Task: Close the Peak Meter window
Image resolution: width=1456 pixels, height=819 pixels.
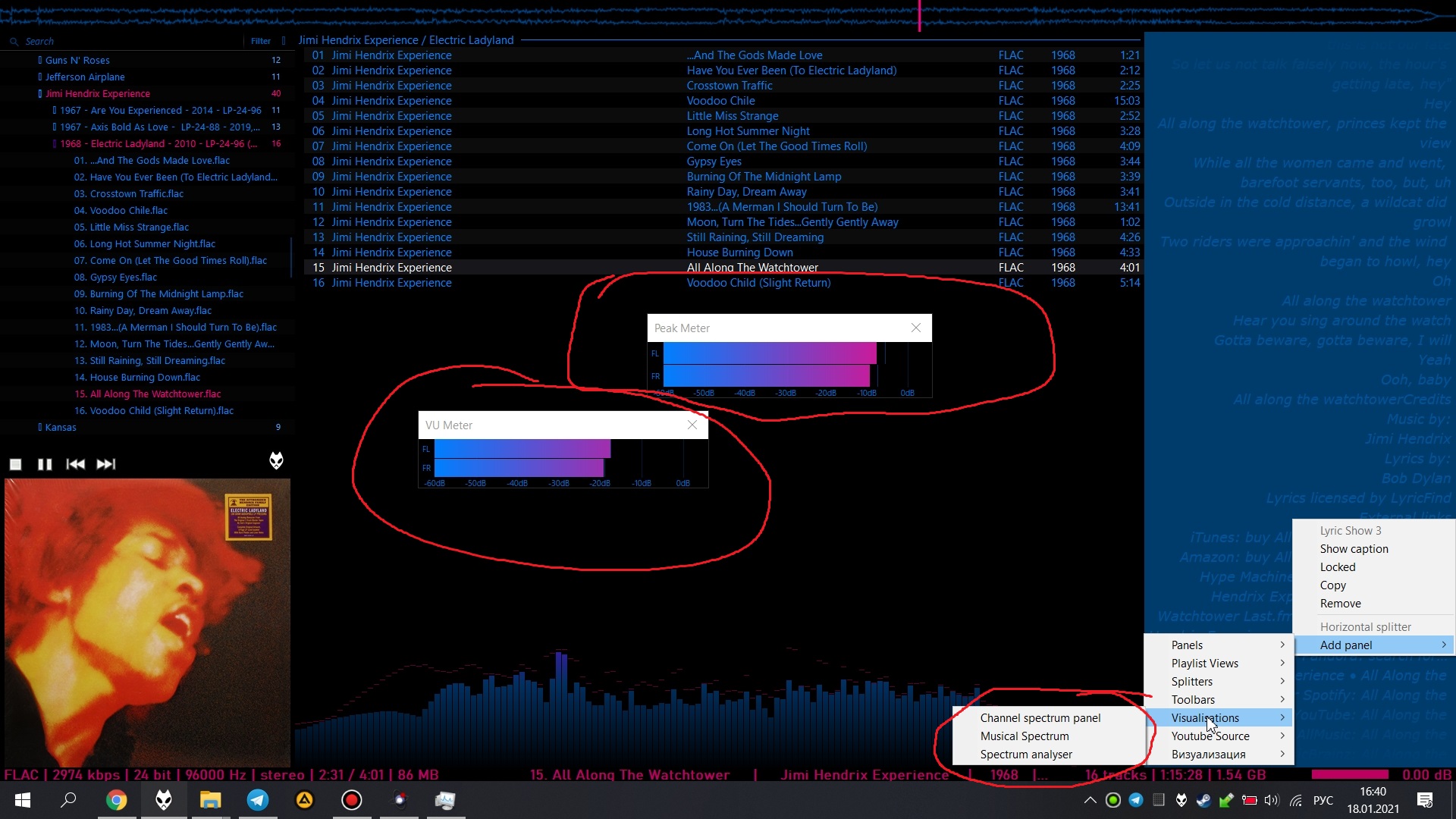Action: pos(916,328)
